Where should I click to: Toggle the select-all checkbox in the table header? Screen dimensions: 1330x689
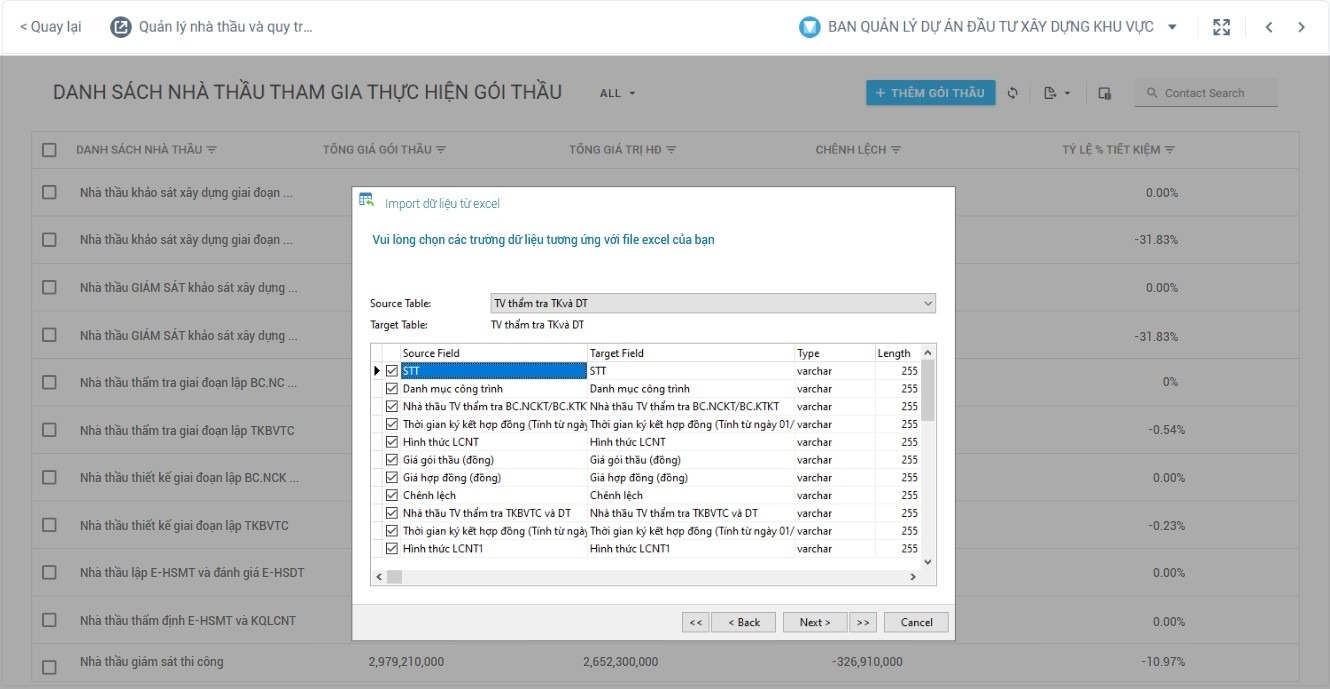tap(48, 148)
